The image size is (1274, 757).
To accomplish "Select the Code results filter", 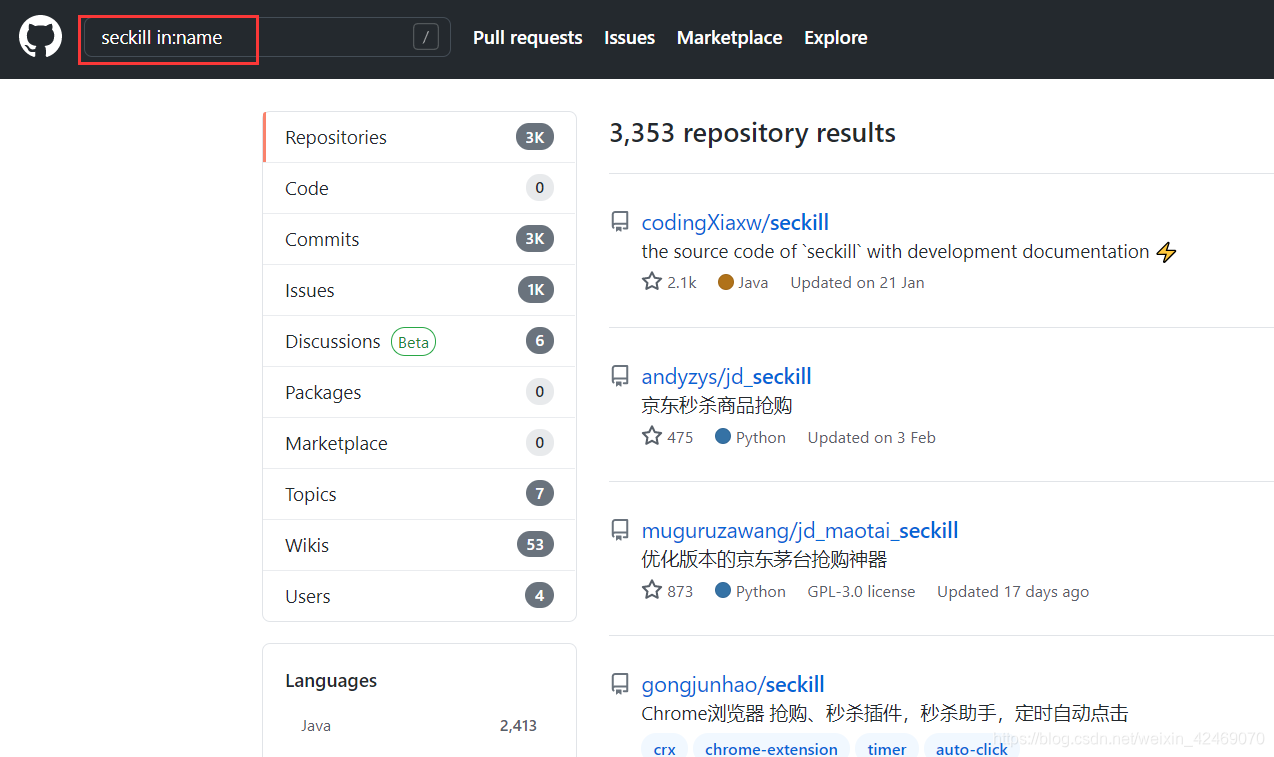I will click(x=419, y=188).
